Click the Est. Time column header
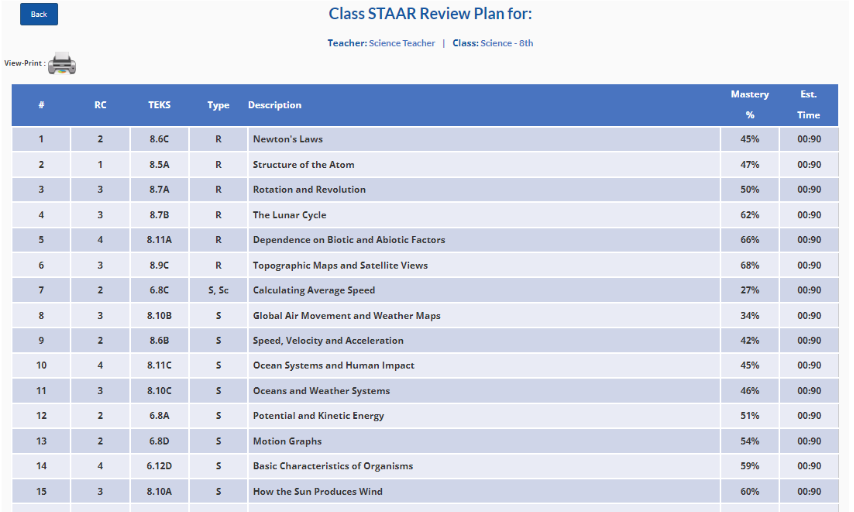854x512 pixels. pos(808,105)
